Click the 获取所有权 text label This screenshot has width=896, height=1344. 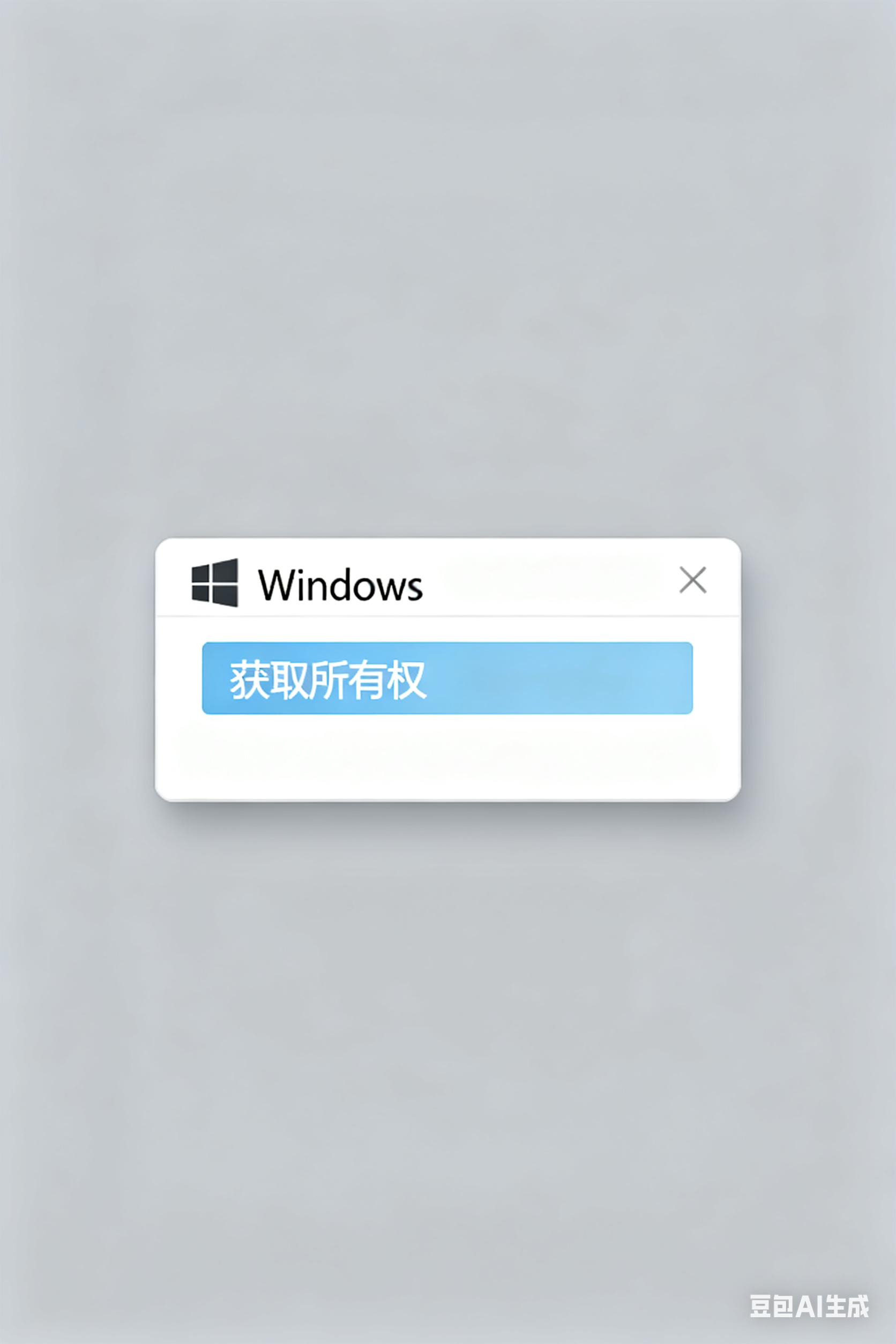(328, 680)
